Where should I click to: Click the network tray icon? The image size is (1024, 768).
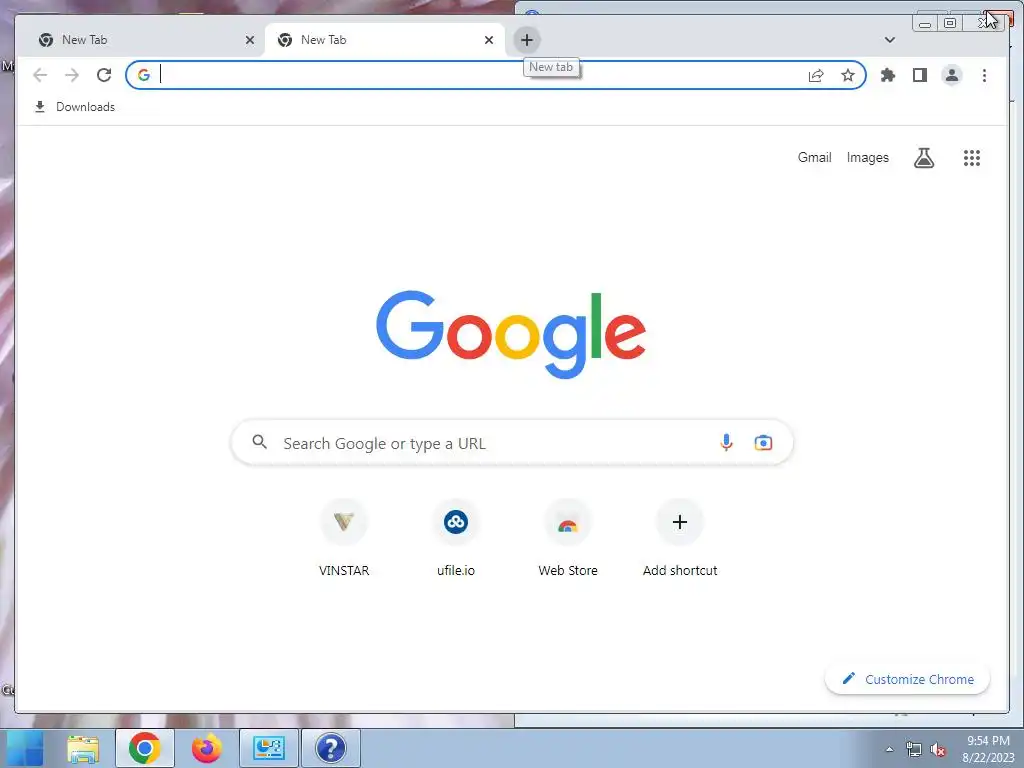click(914, 749)
